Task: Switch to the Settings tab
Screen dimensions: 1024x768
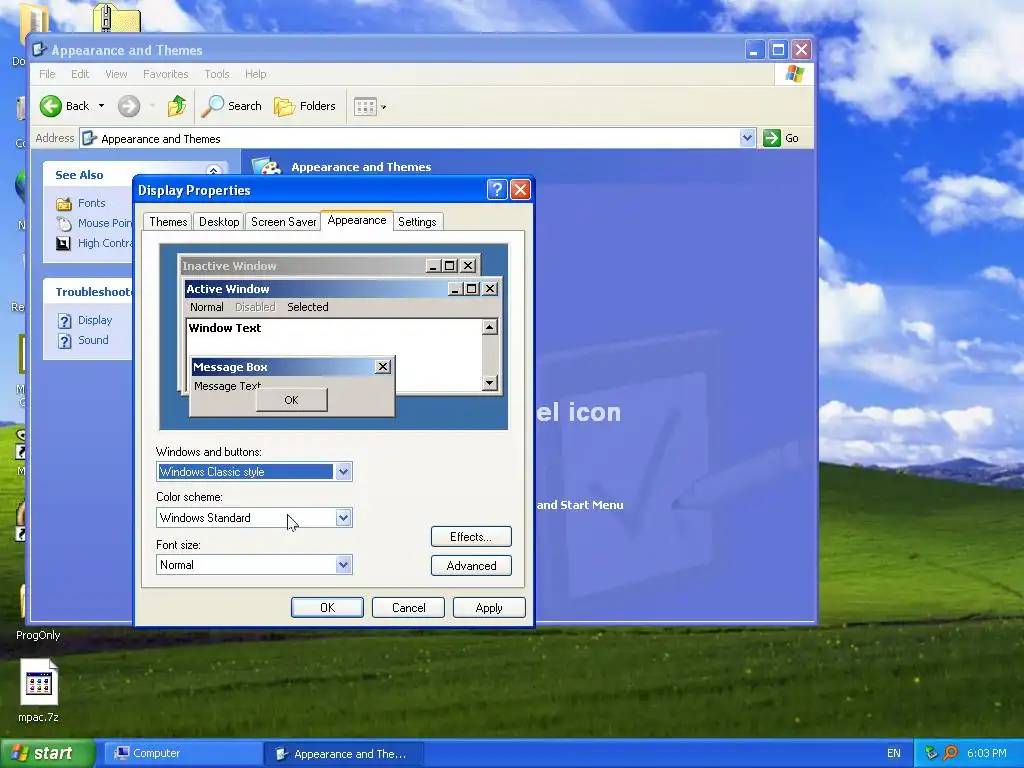Action: click(417, 222)
